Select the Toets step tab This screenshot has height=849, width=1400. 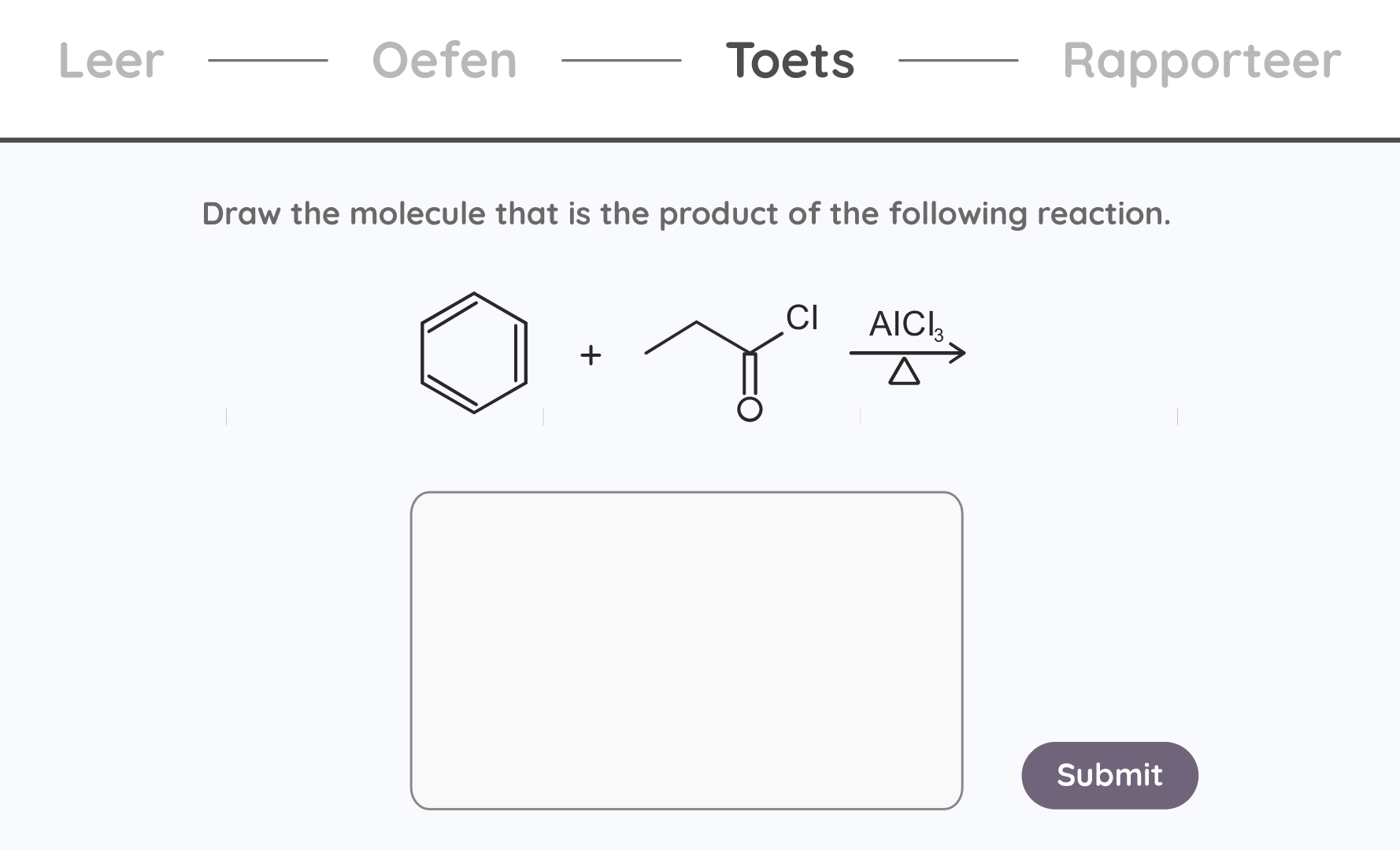coord(790,61)
